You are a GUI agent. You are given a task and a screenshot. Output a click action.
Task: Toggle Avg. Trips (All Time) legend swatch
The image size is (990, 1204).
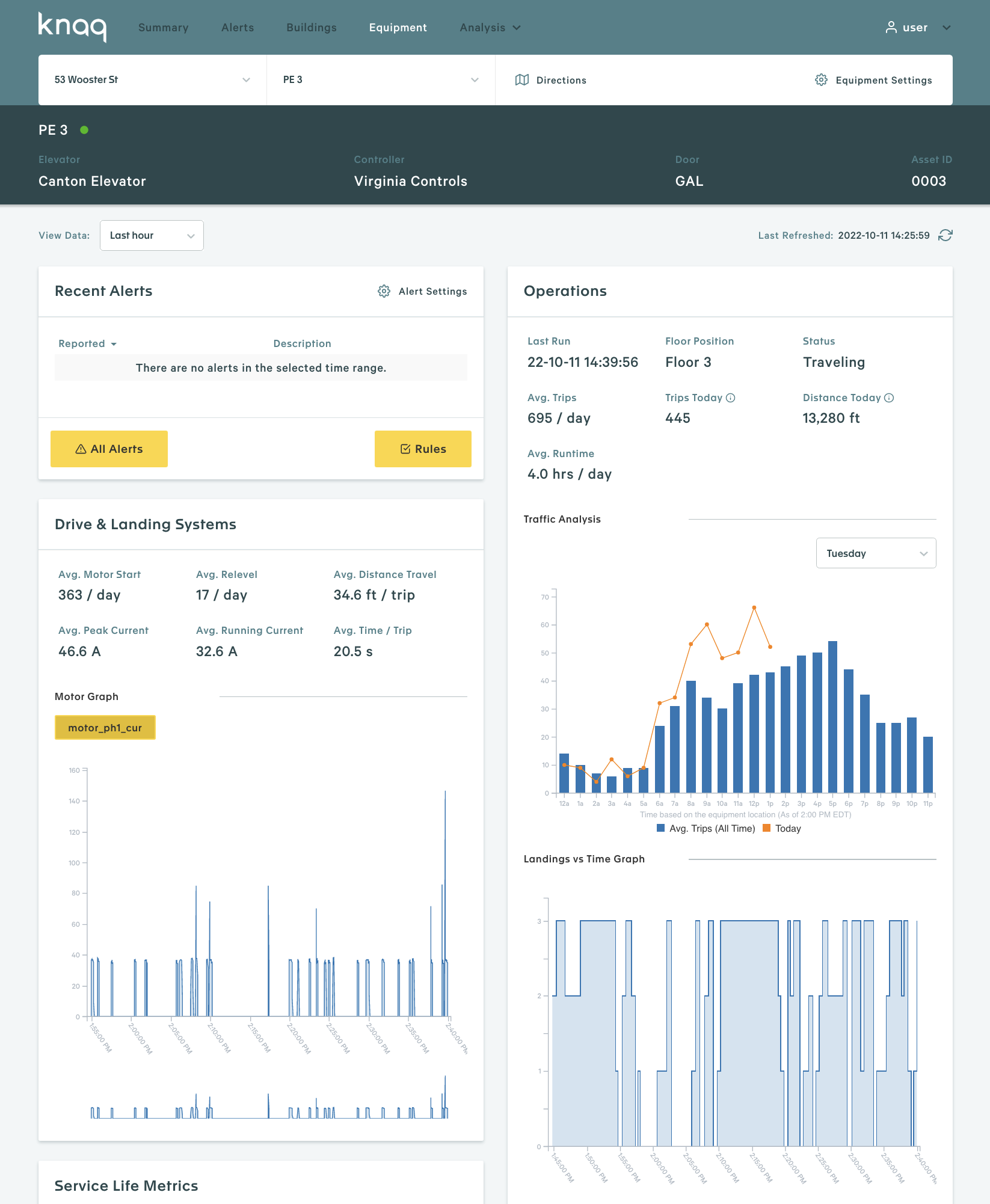click(660, 828)
